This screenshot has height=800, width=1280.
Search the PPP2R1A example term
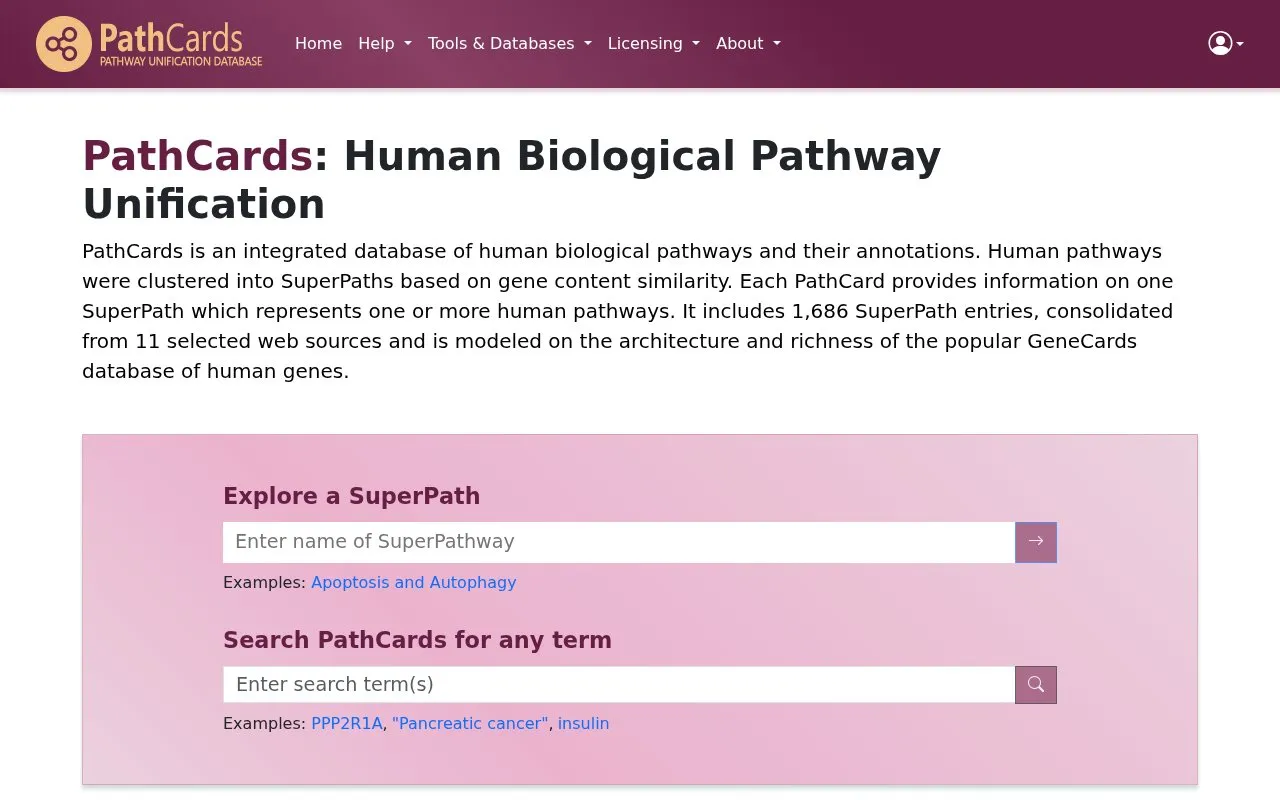tap(347, 723)
